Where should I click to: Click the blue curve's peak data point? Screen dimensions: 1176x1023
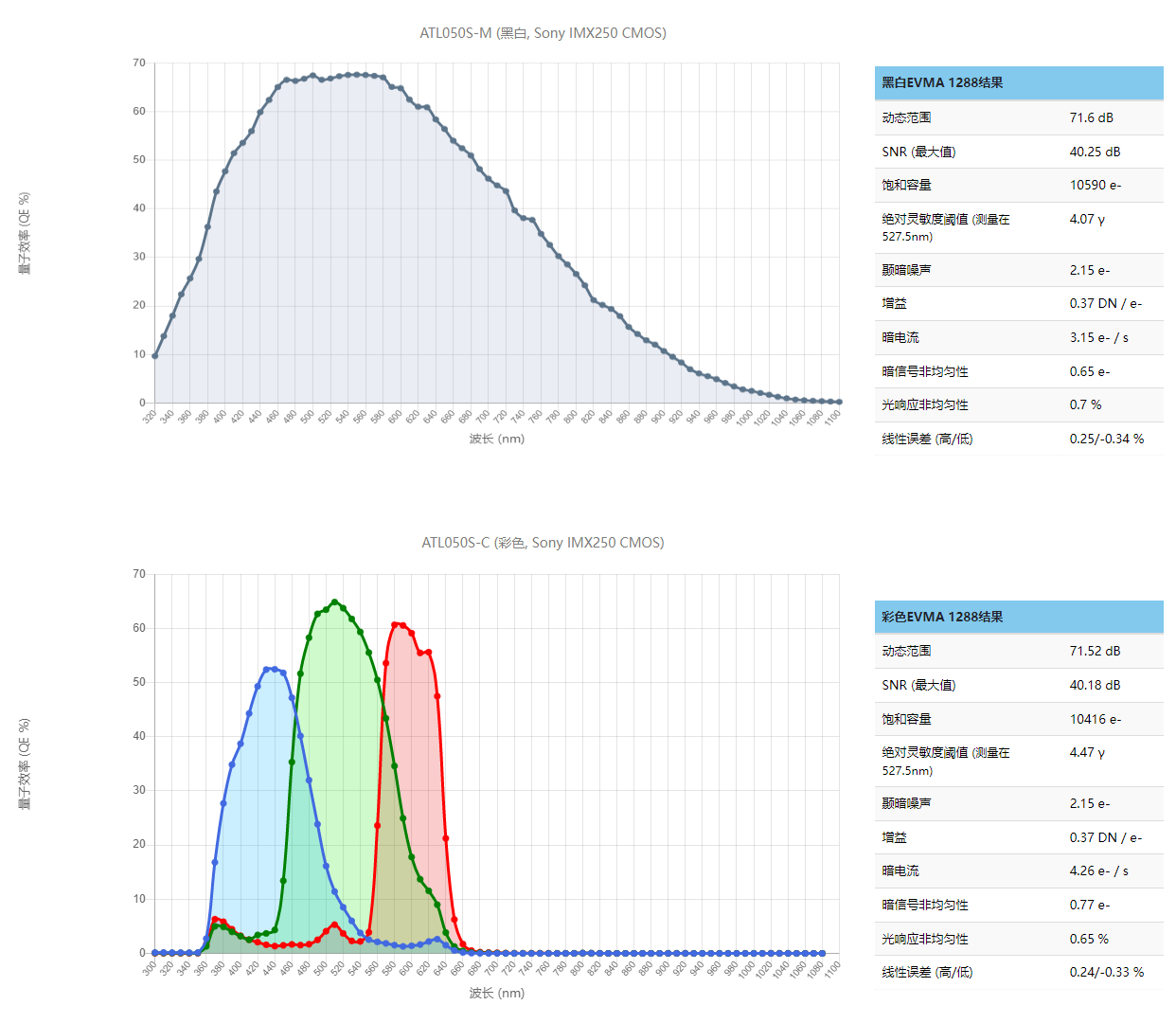point(274,669)
